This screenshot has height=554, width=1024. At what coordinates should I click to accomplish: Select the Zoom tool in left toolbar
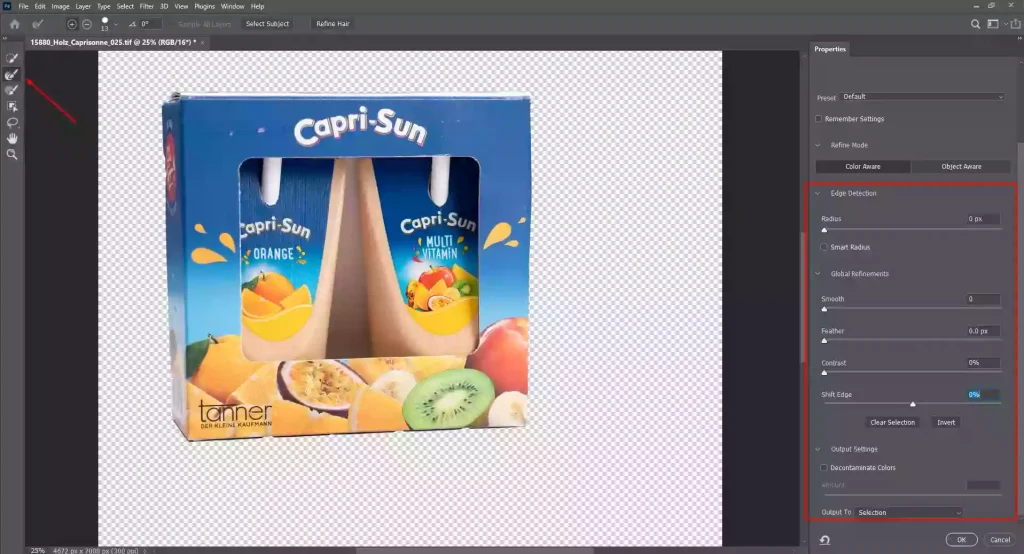click(x=12, y=154)
